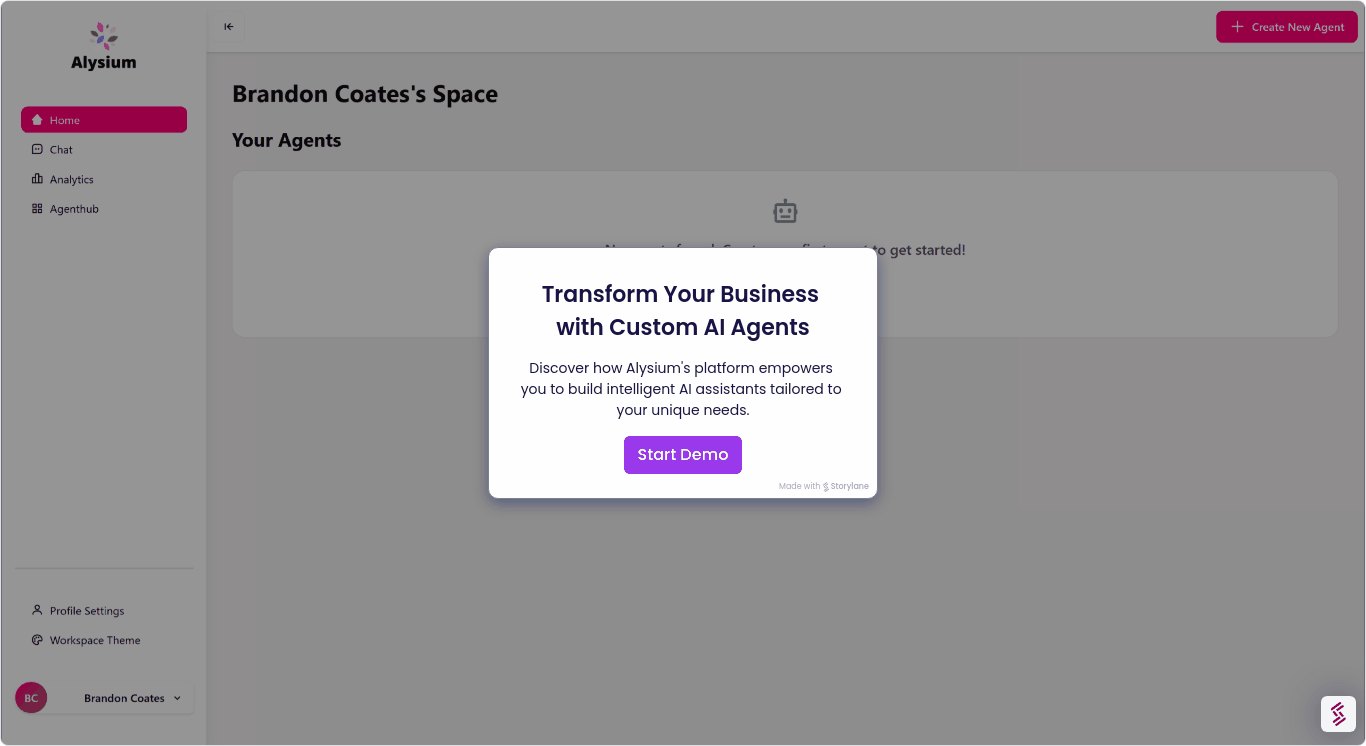Click the Start Demo button
Screen dimensions: 1366x746
click(x=683, y=455)
